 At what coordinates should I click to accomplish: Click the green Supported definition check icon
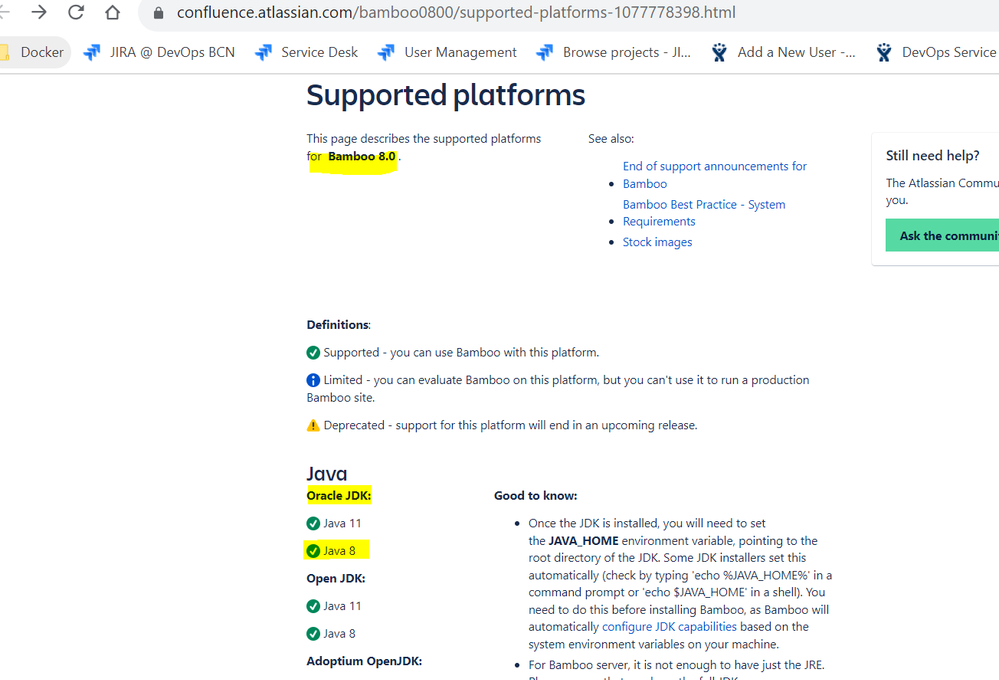click(313, 352)
